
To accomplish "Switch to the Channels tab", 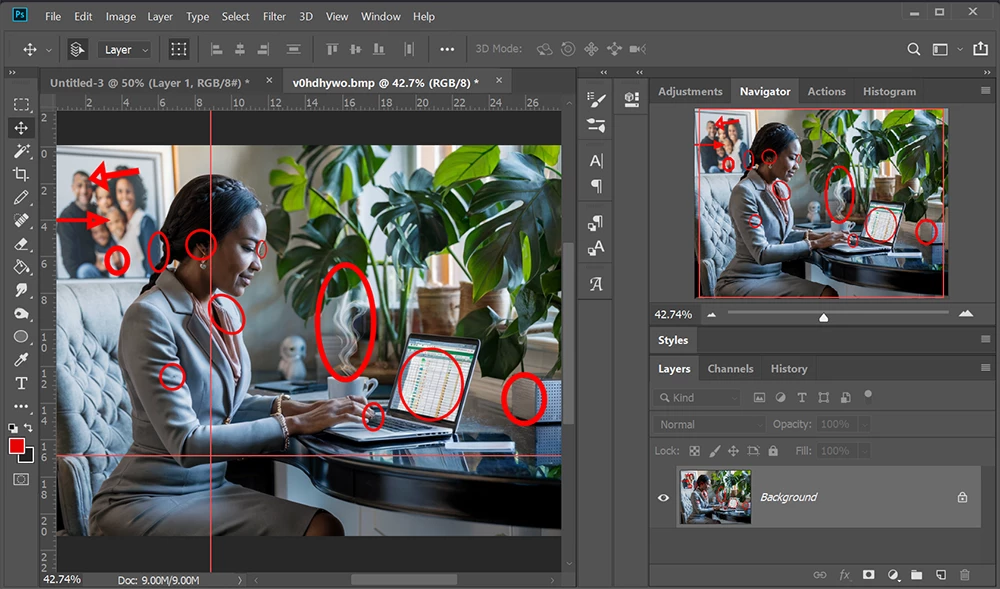I will 730,368.
